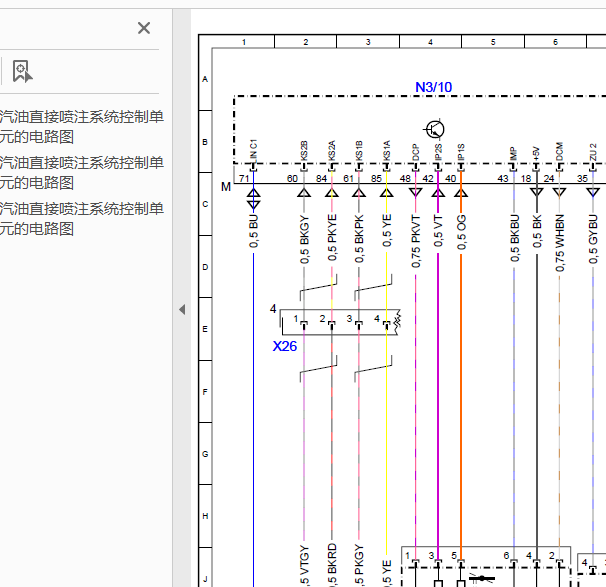Open the first 汽油直接喷注系统控制单元的电路图 bookmark

coord(82,127)
